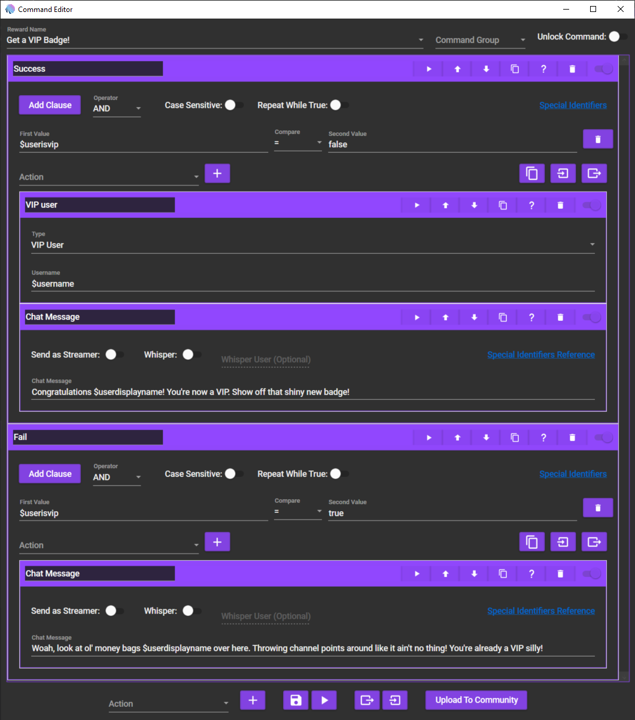
Task: Import actions into Success block
Action: pyautogui.click(x=563, y=174)
